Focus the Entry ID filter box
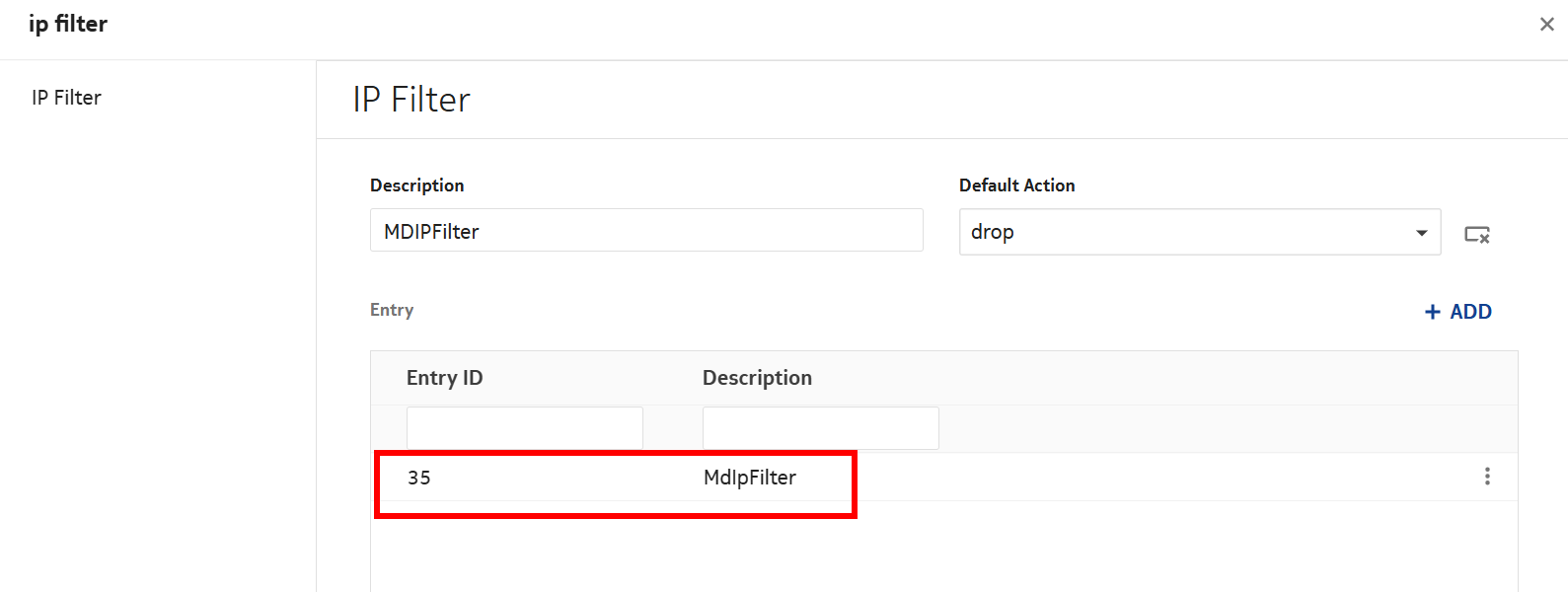 [x=524, y=428]
